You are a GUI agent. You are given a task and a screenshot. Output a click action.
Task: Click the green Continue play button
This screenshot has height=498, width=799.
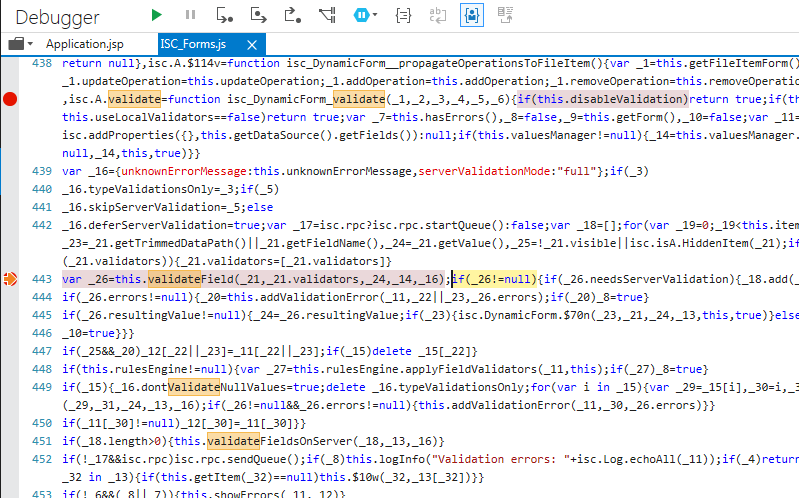[x=156, y=15]
